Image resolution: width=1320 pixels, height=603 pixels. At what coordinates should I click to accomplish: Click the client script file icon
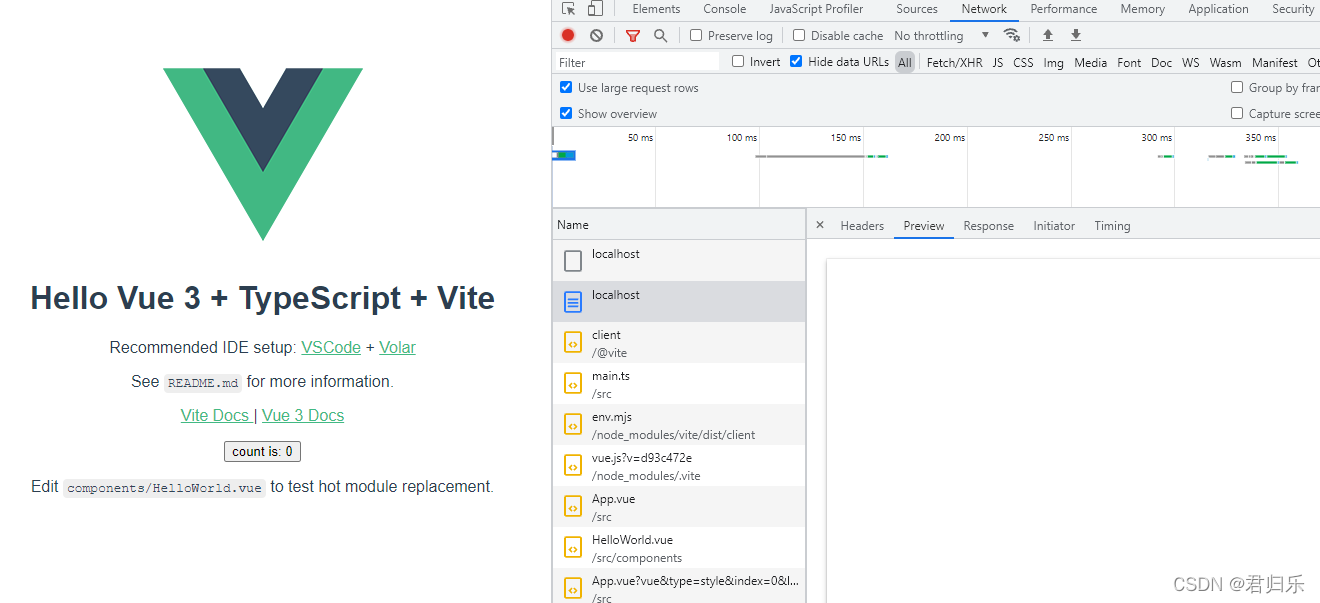[573, 343]
